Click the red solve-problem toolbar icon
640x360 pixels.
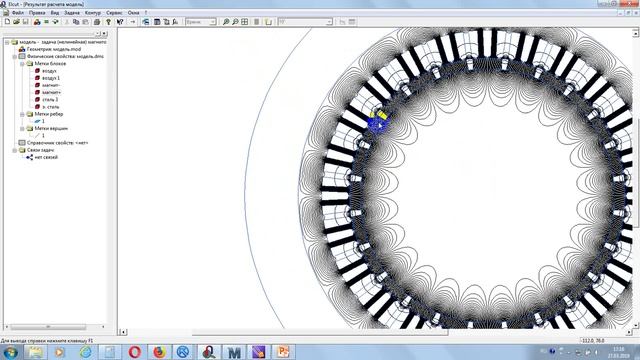coord(37,22)
